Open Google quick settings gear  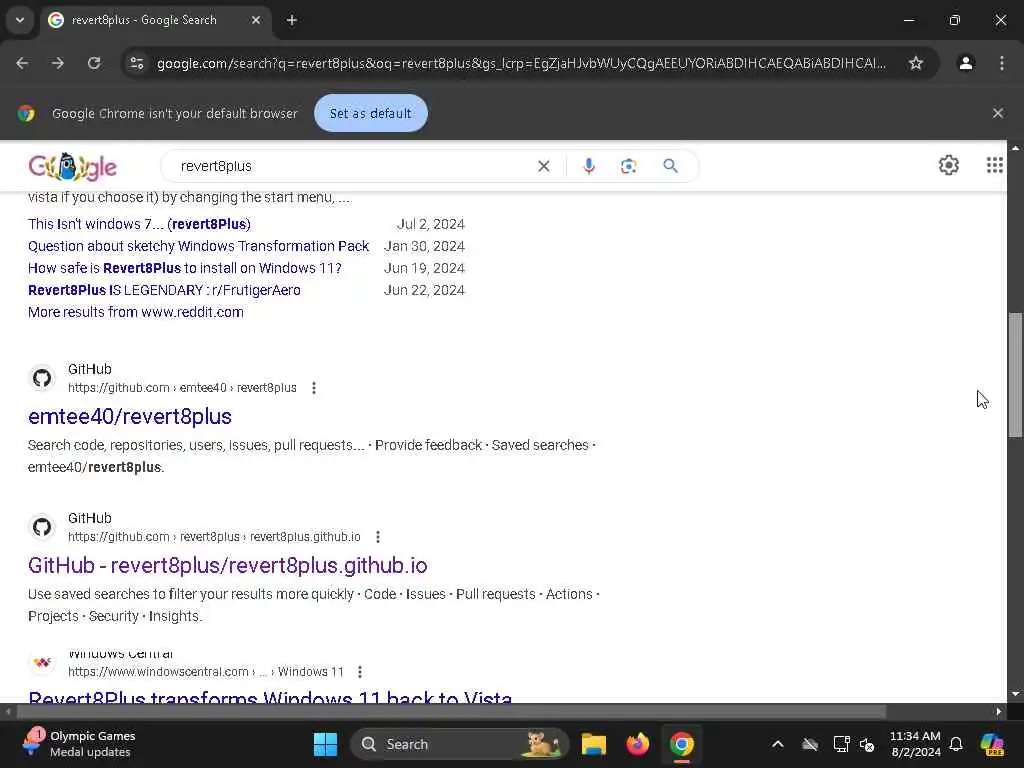(x=948, y=165)
